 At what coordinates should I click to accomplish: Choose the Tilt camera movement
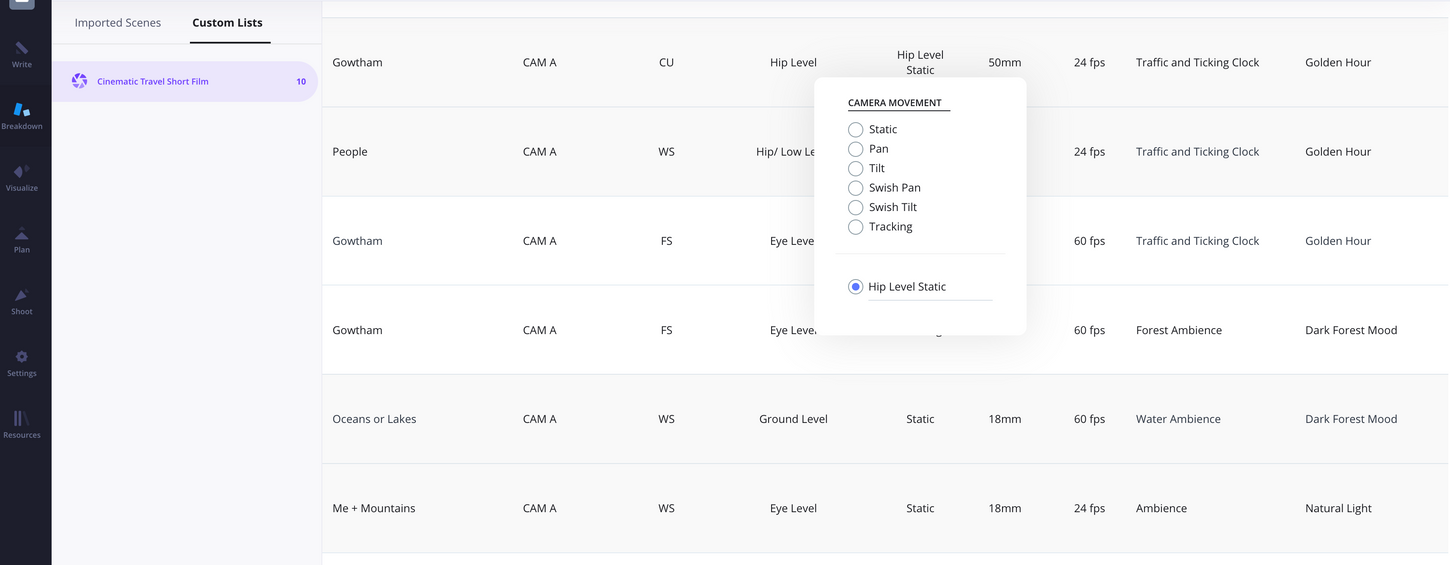[856, 169]
